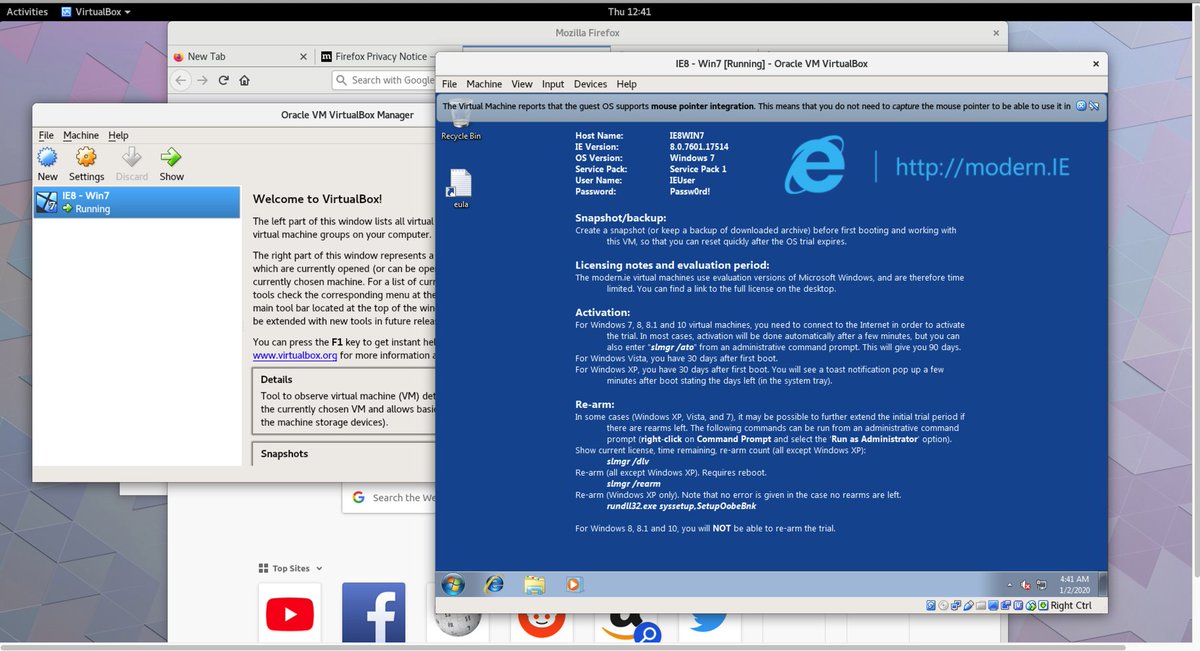Click the video capture status icon

click(1006, 605)
